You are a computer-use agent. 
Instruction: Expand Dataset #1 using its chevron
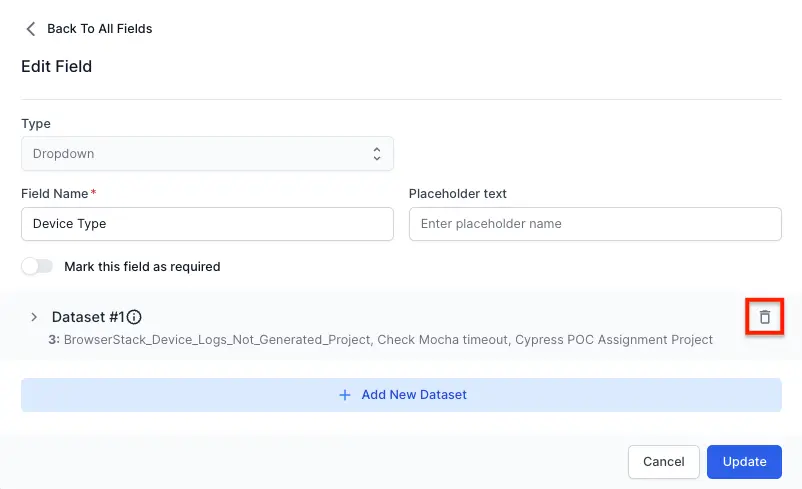[34, 317]
